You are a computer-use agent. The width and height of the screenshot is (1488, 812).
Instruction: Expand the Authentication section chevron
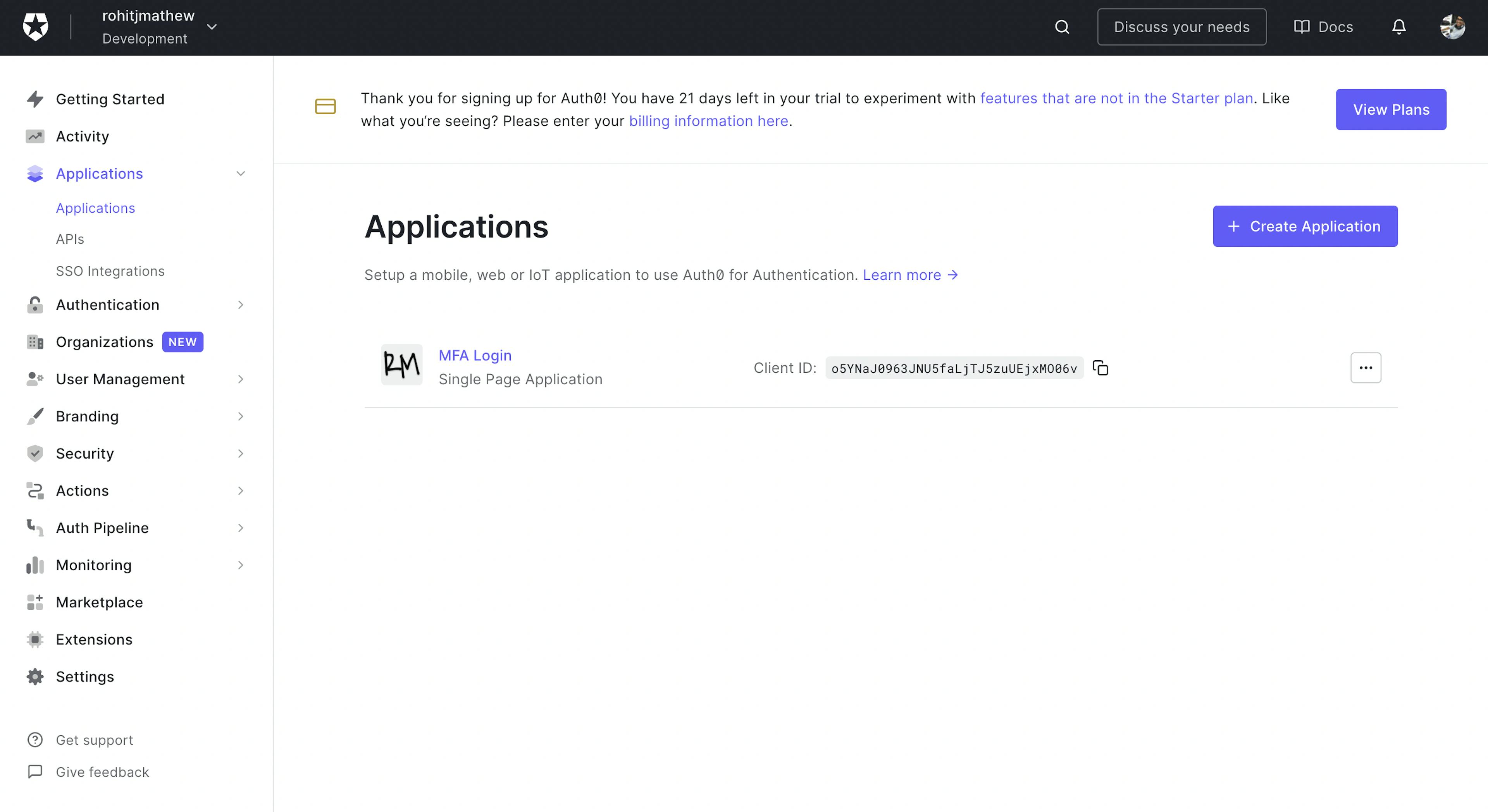point(240,304)
